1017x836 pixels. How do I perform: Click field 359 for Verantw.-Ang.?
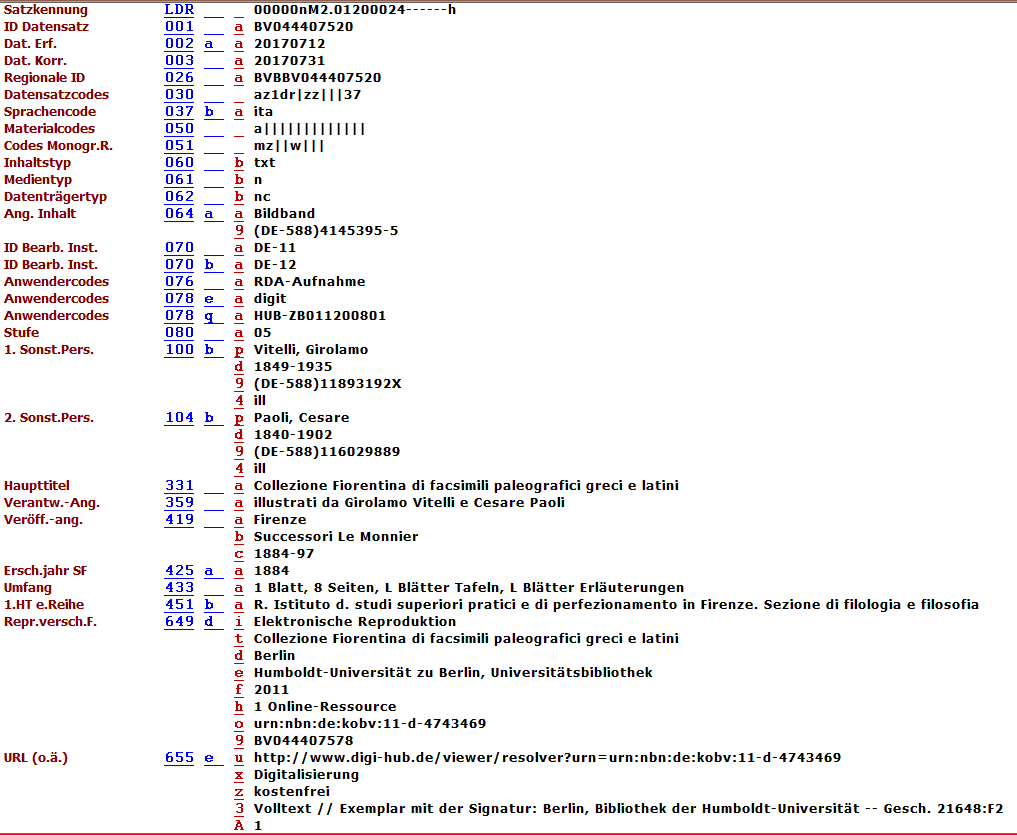(179, 503)
